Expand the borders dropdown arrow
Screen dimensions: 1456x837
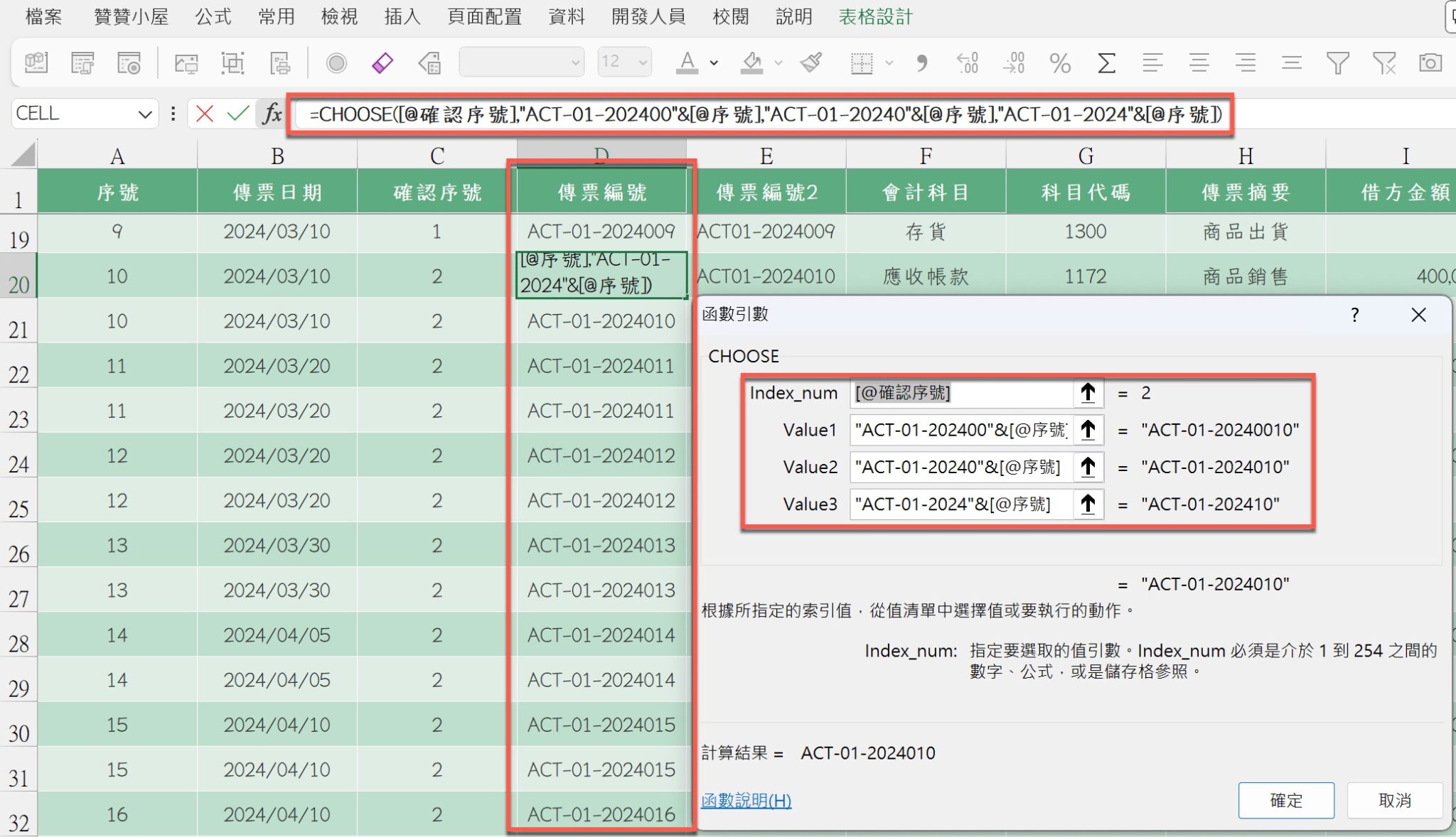tap(889, 63)
